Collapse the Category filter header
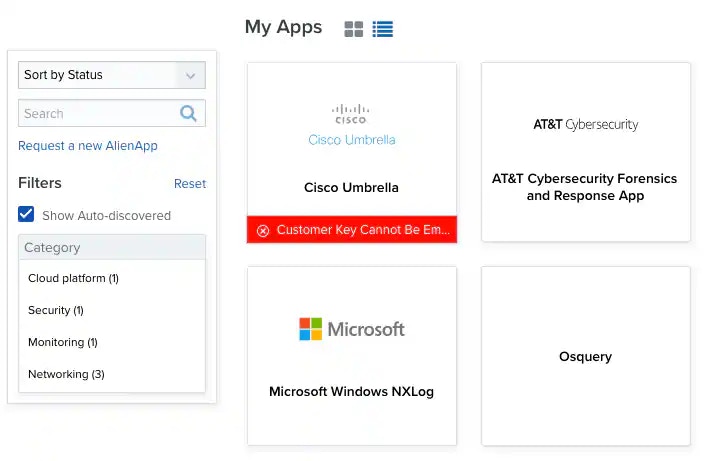Screen dimensions: 705x461 pyautogui.click(x=112, y=247)
